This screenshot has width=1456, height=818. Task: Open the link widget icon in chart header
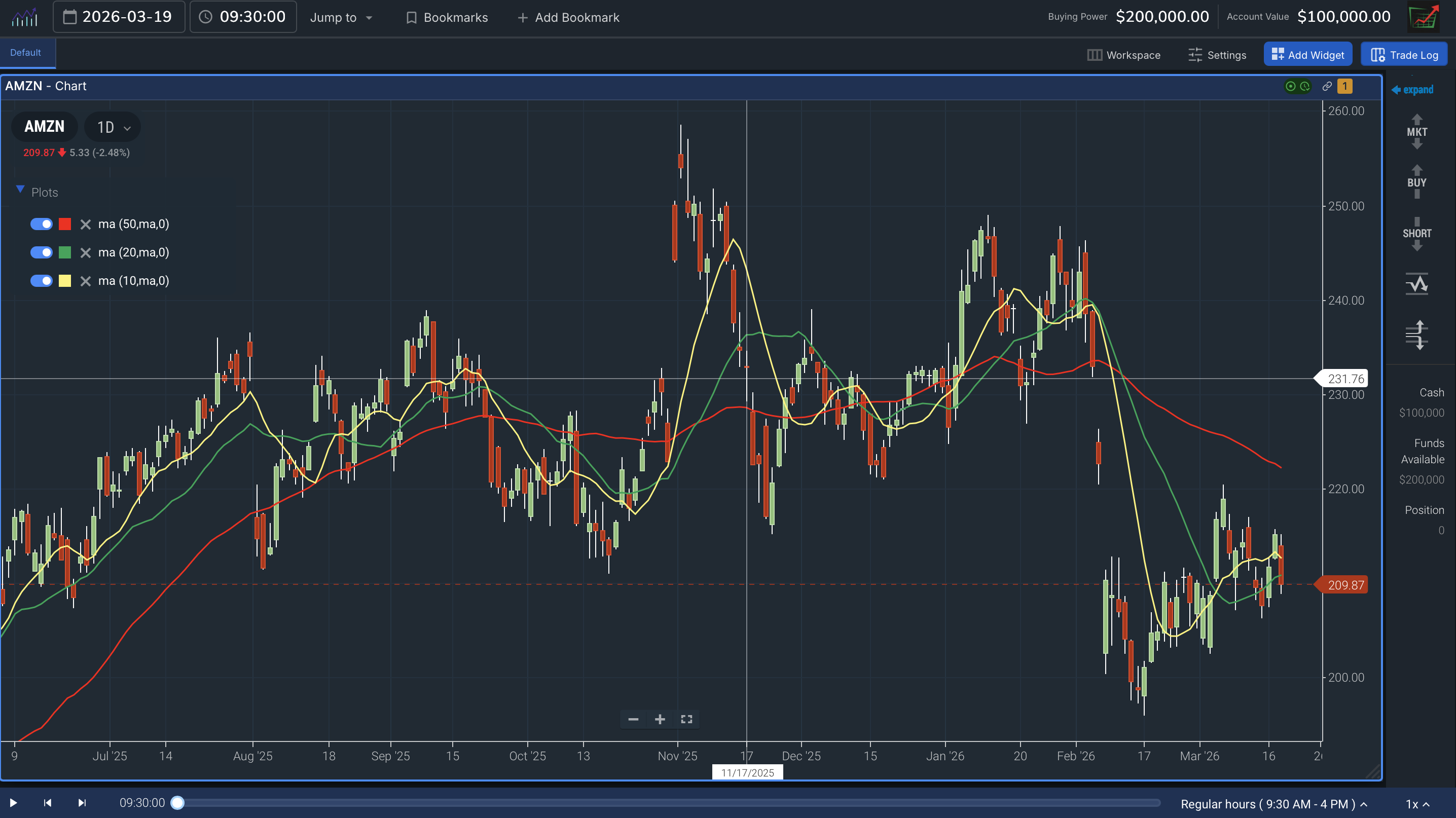(1327, 86)
